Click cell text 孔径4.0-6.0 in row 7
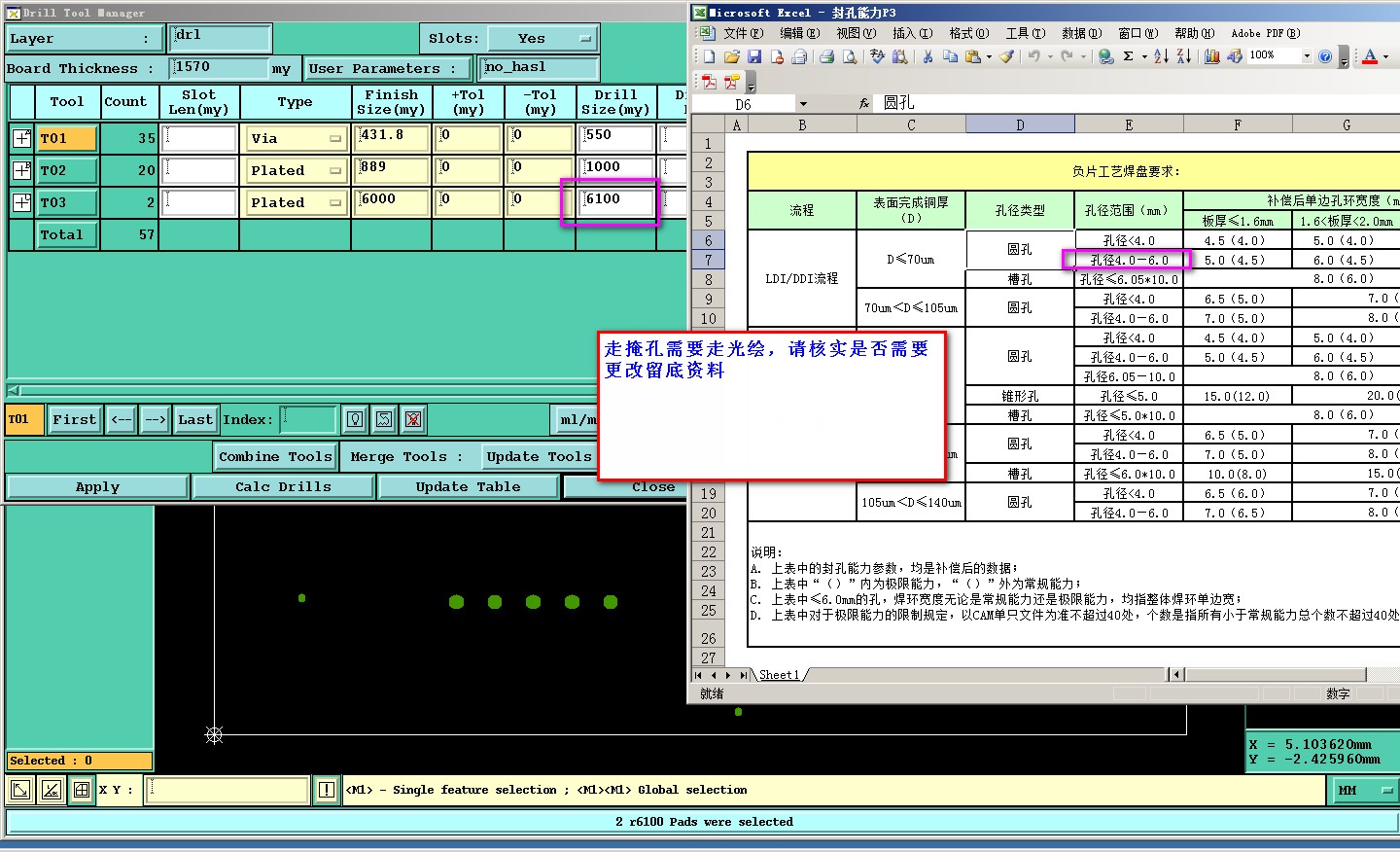The width and height of the screenshot is (1400, 852). pyautogui.click(x=1128, y=260)
